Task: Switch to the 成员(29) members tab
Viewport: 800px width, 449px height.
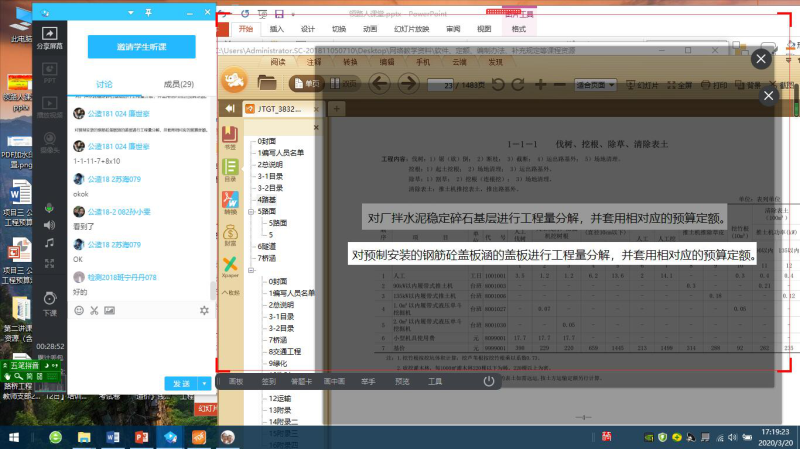Action: click(x=178, y=85)
